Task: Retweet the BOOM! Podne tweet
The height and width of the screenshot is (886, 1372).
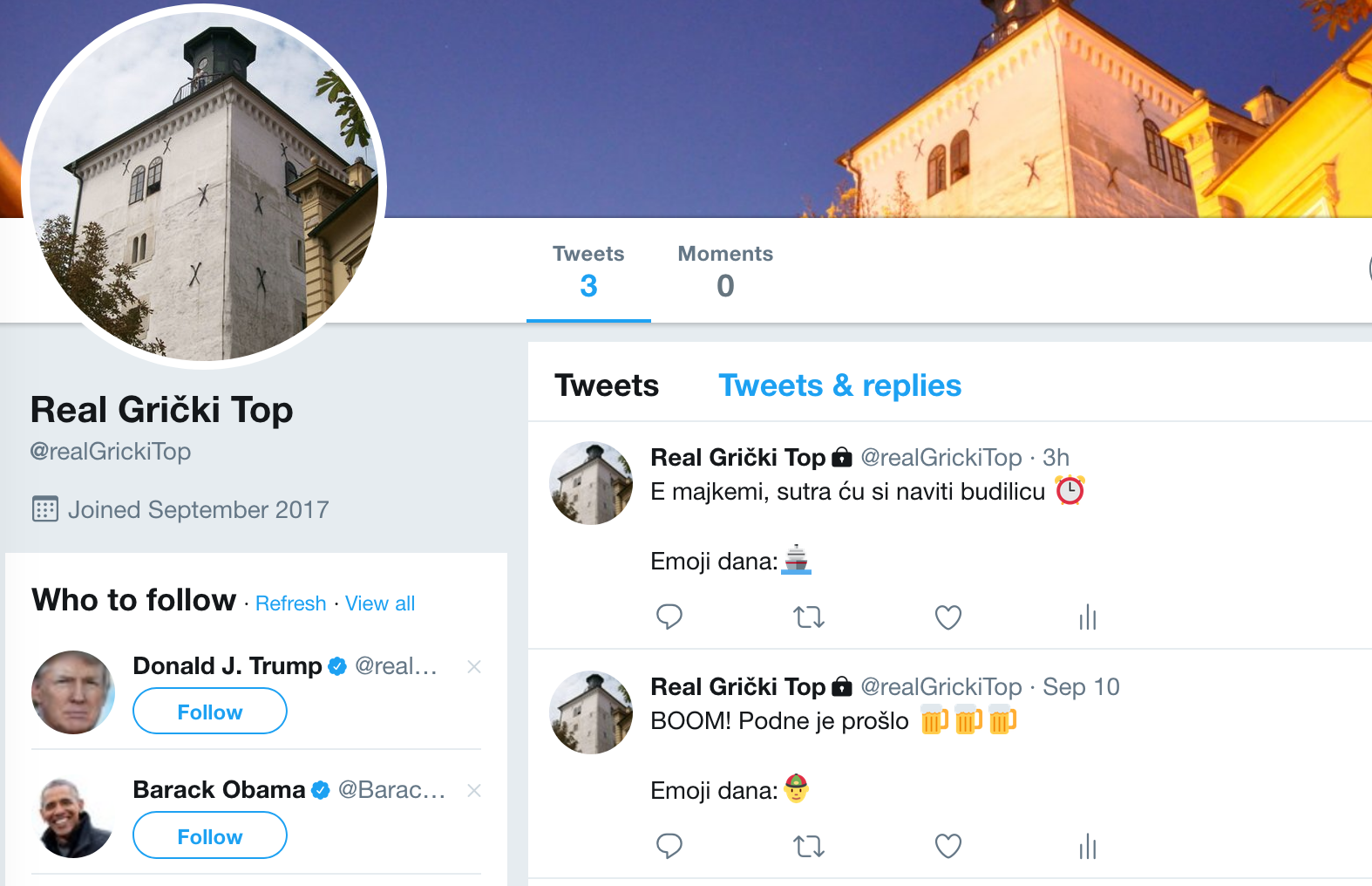Action: click(x=809, y=846)
